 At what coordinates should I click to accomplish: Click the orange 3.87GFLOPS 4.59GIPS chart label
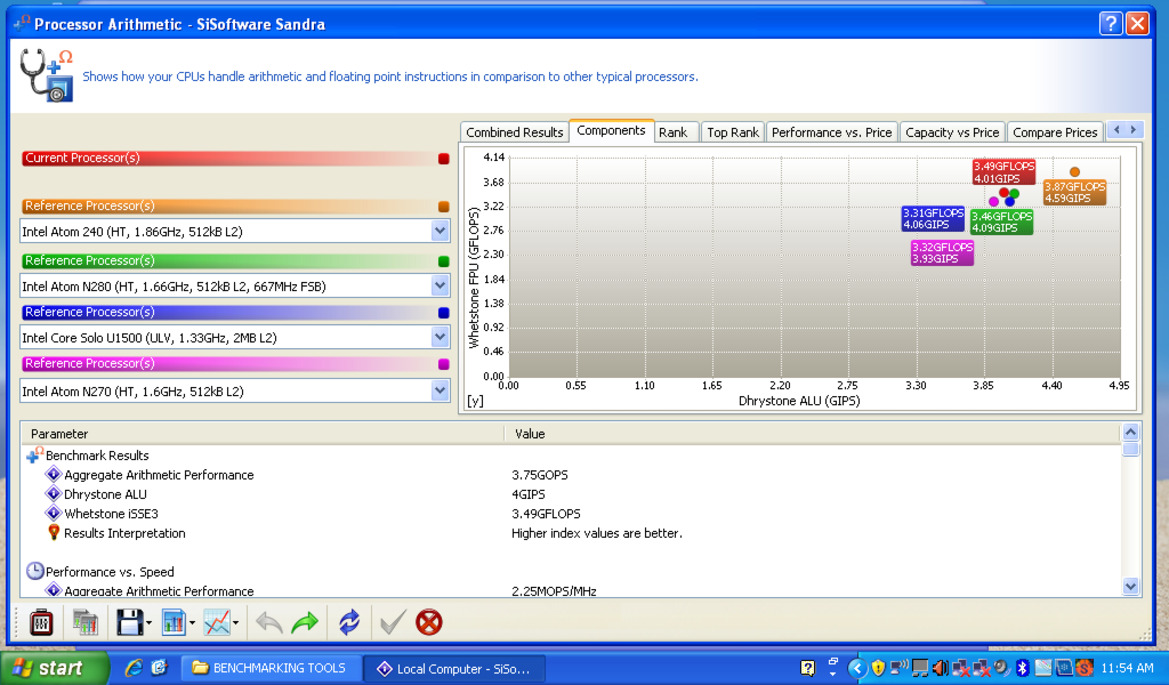[1074, 192]
